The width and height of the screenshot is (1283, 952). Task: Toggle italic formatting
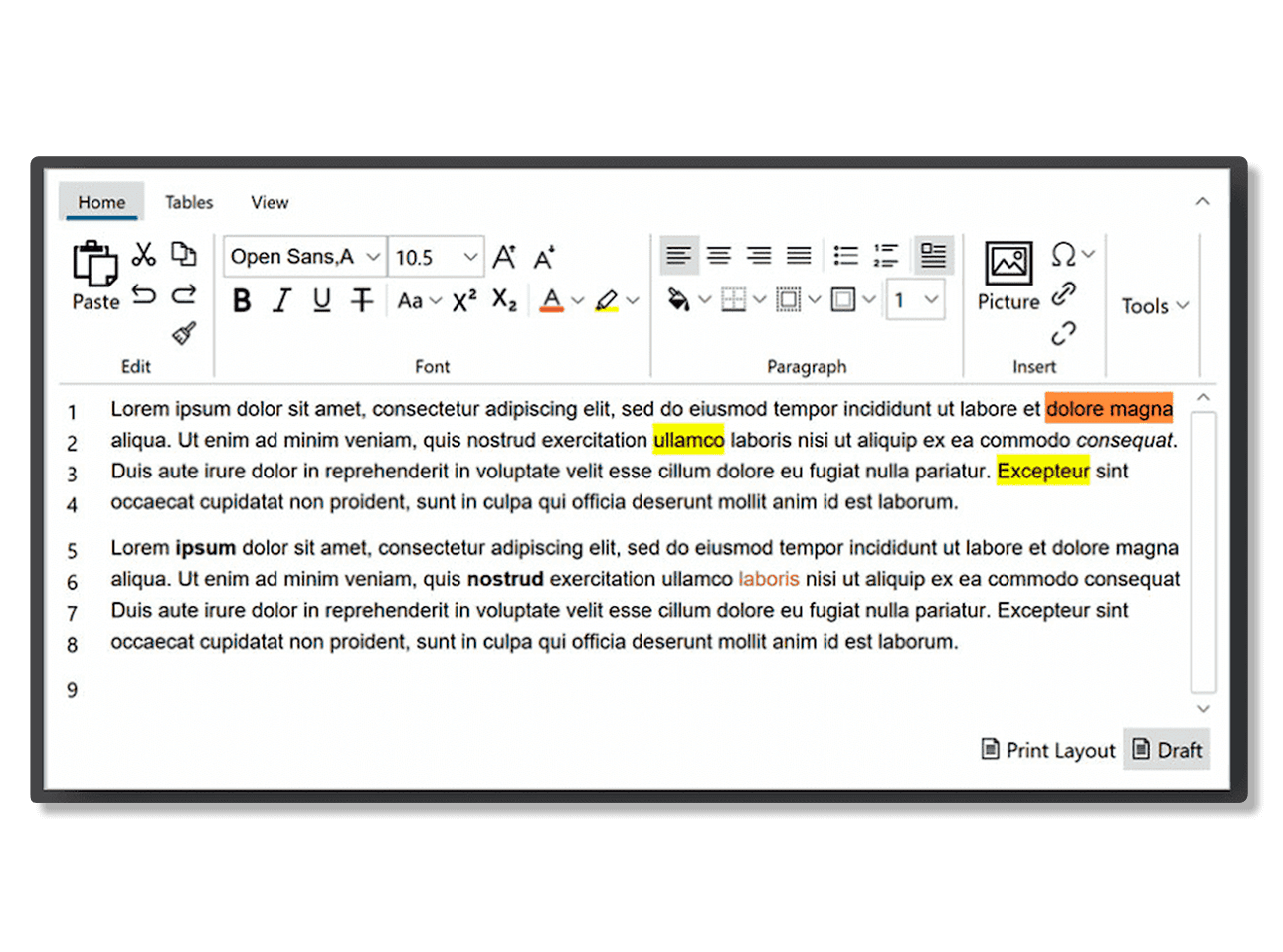coord(282,300)
